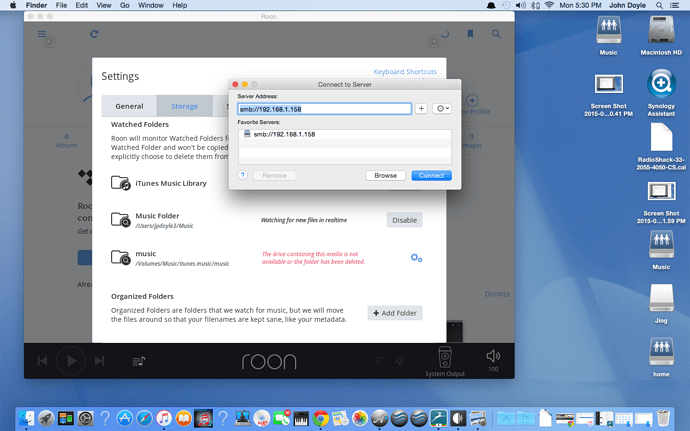Launch Safari from the dock

coord(144,418)
